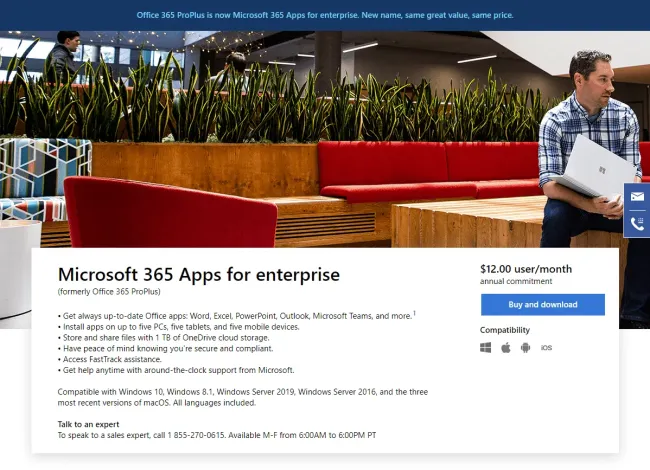The height and width of the screenshot is (470, 650).
Task: Click the footnote 1 superscript after 'and more.'
Action: tap(414, 313)
